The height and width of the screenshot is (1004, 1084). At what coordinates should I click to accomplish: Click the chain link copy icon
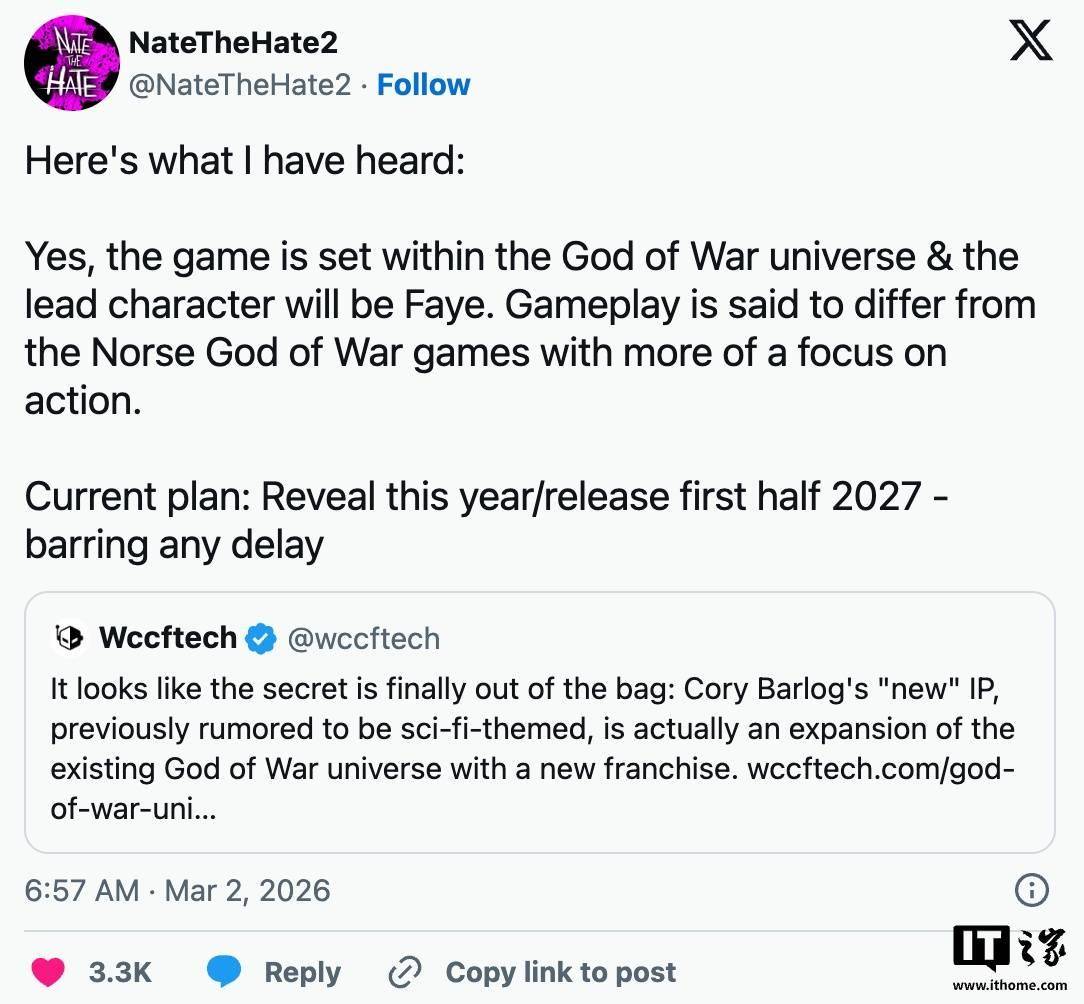(405, 972)
